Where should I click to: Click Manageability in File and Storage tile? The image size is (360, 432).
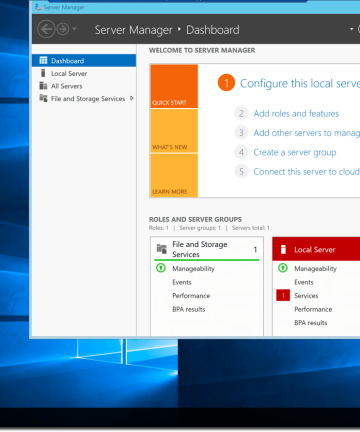point(193,269)
